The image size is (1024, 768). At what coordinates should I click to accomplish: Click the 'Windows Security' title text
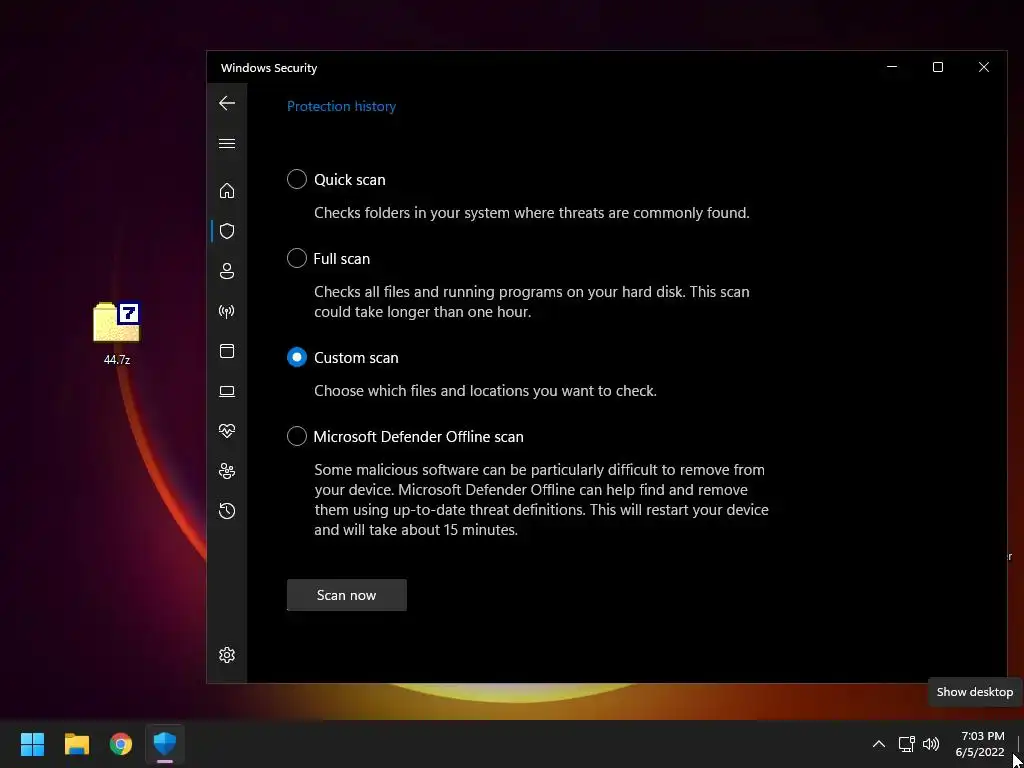click(269, 68)
